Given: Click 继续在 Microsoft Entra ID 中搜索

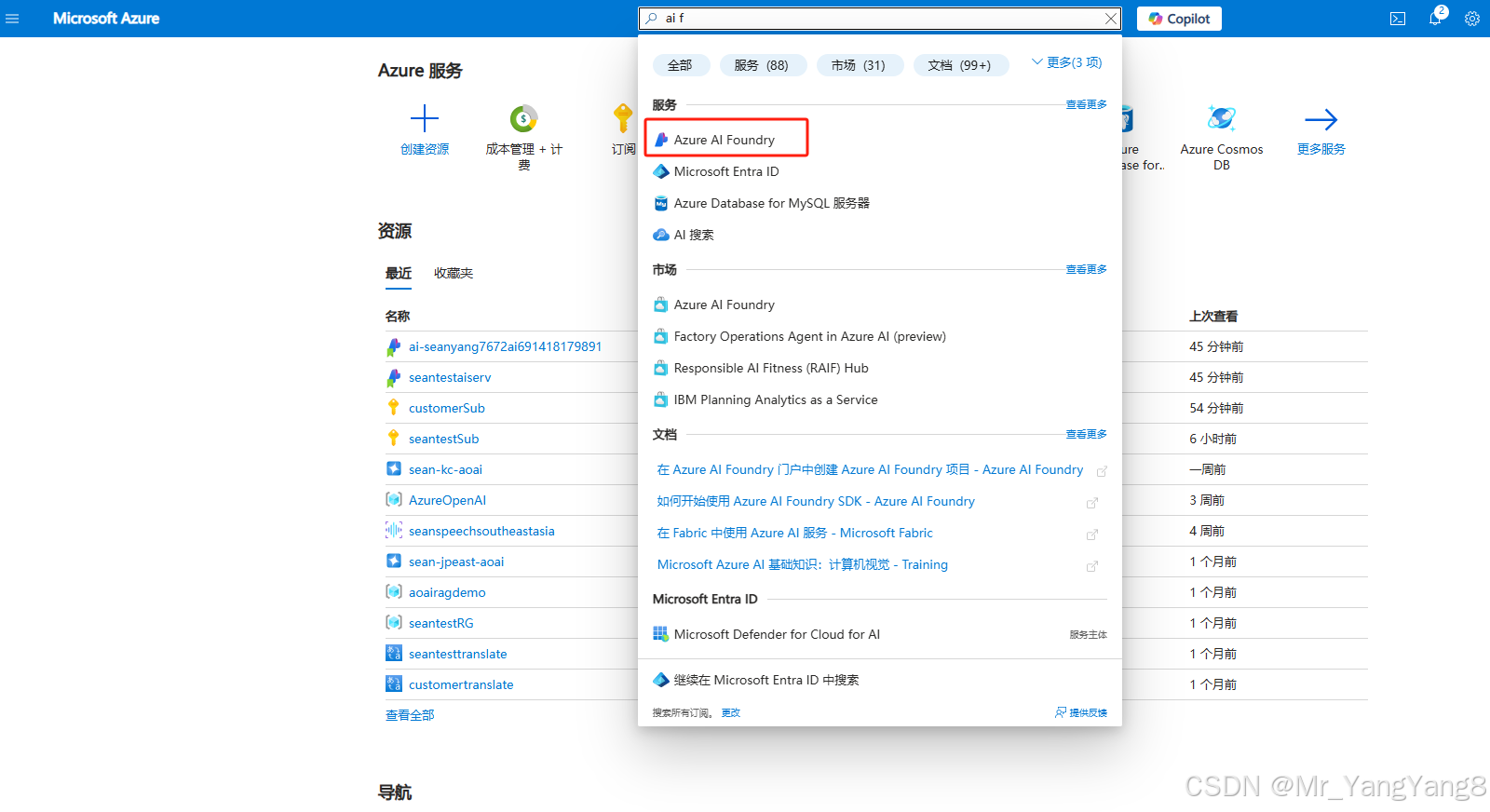Looking at the screenshot, I should [766, 680].
